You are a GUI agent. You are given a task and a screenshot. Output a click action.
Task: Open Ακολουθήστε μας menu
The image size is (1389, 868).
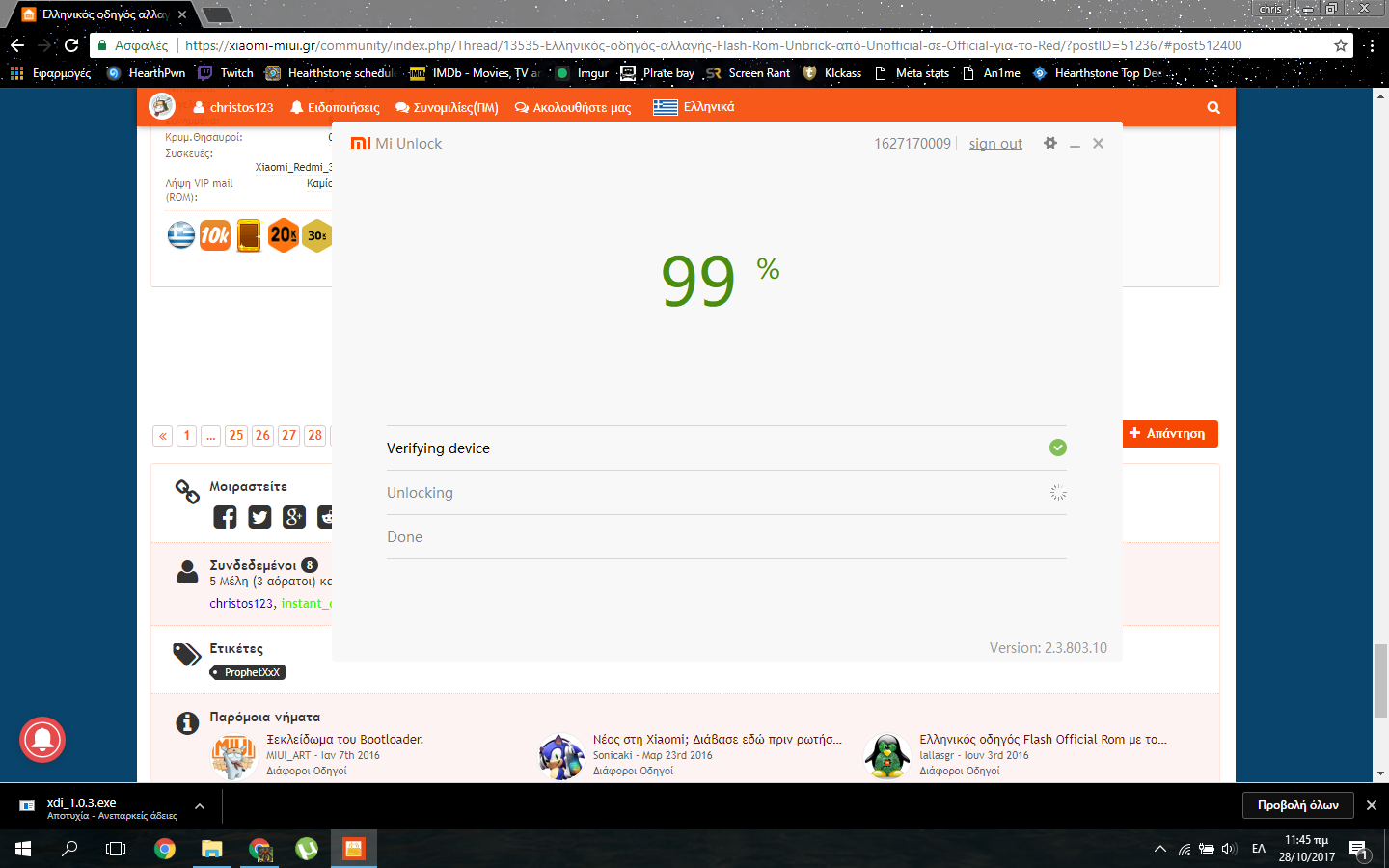[573, 107]
